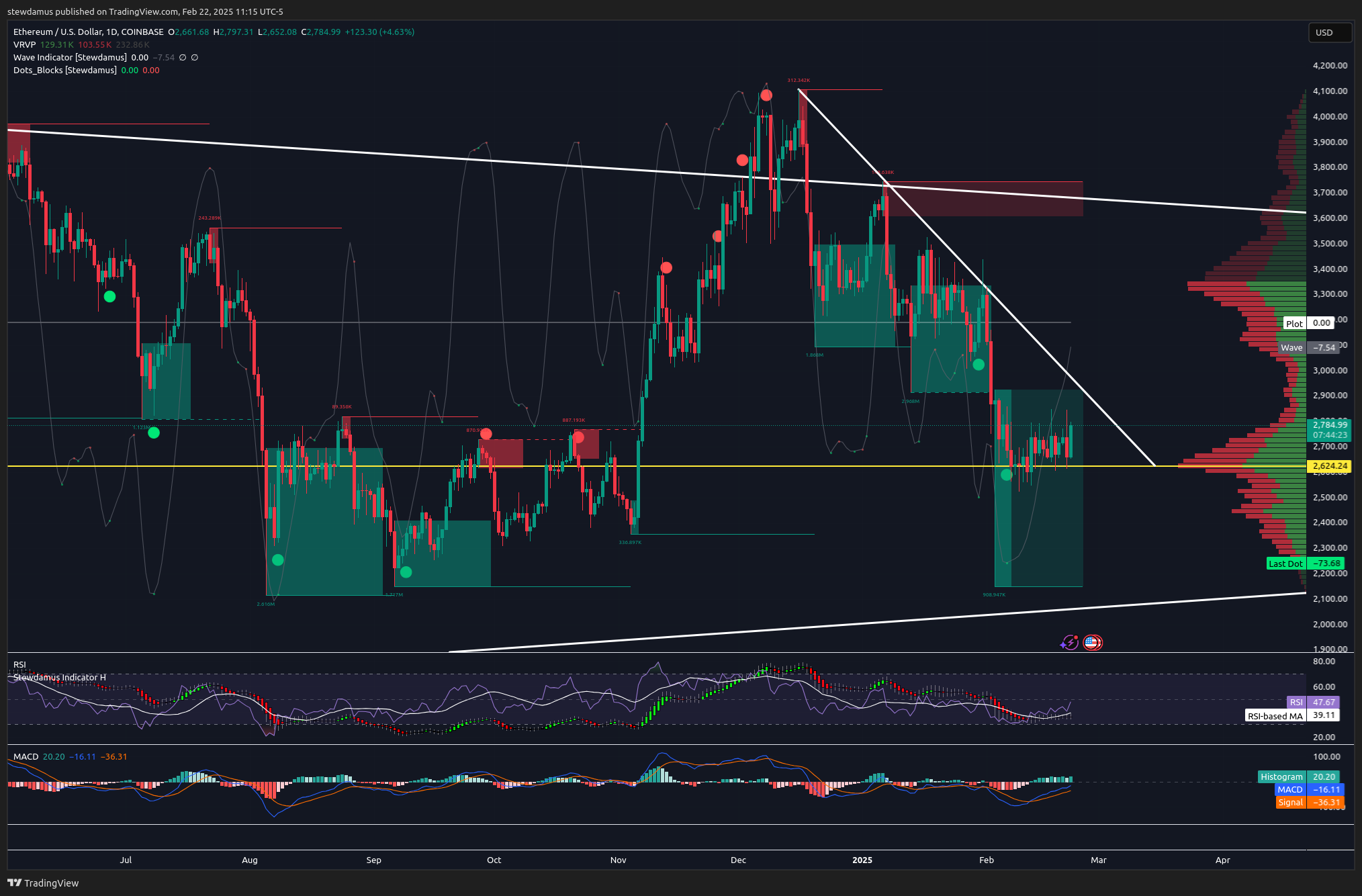Click the high price value 2,797.31
The image size is (1362, 896).
point(236,32)
